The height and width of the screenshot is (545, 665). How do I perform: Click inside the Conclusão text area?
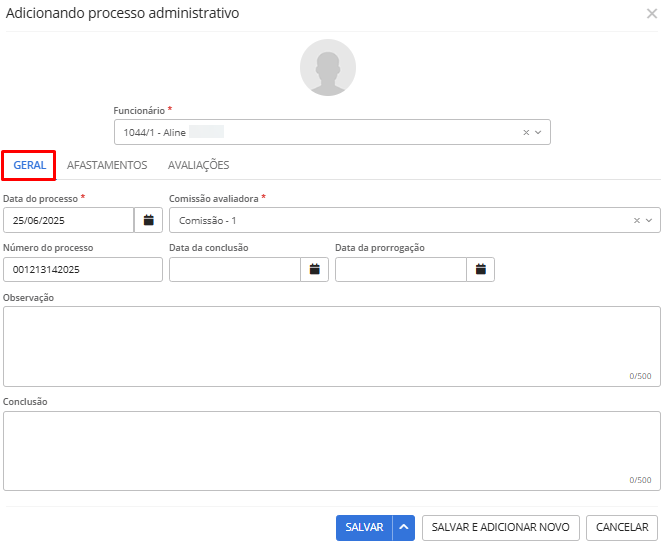point(332,451)
